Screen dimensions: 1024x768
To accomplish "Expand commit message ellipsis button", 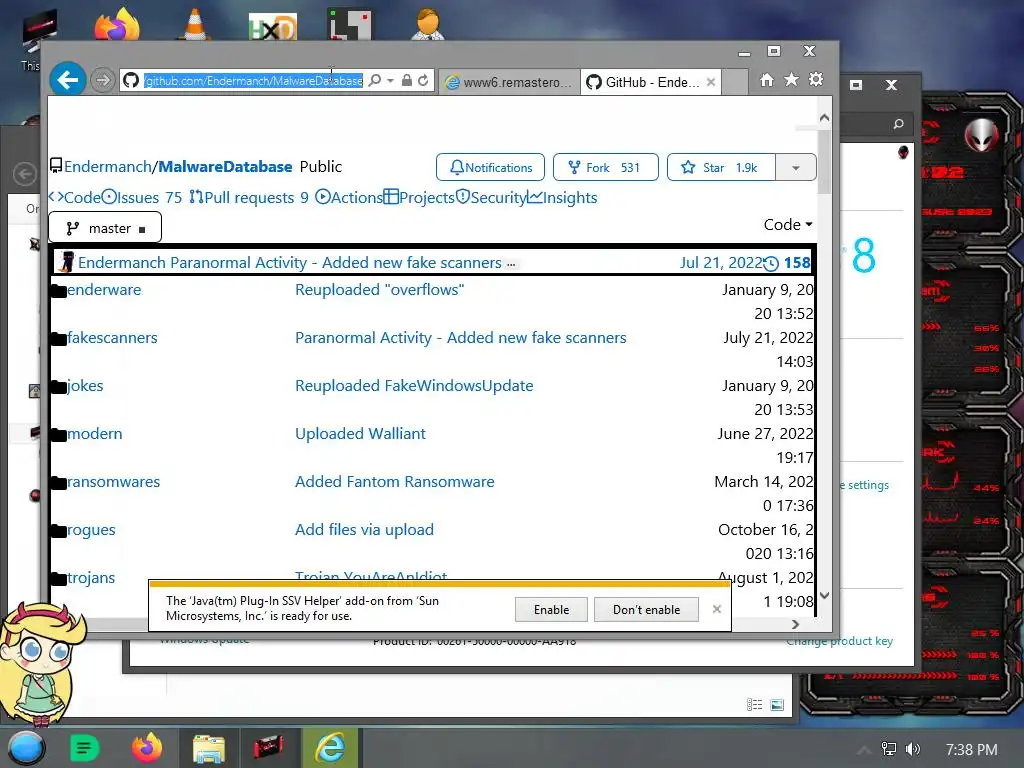I will click(511, 264).
